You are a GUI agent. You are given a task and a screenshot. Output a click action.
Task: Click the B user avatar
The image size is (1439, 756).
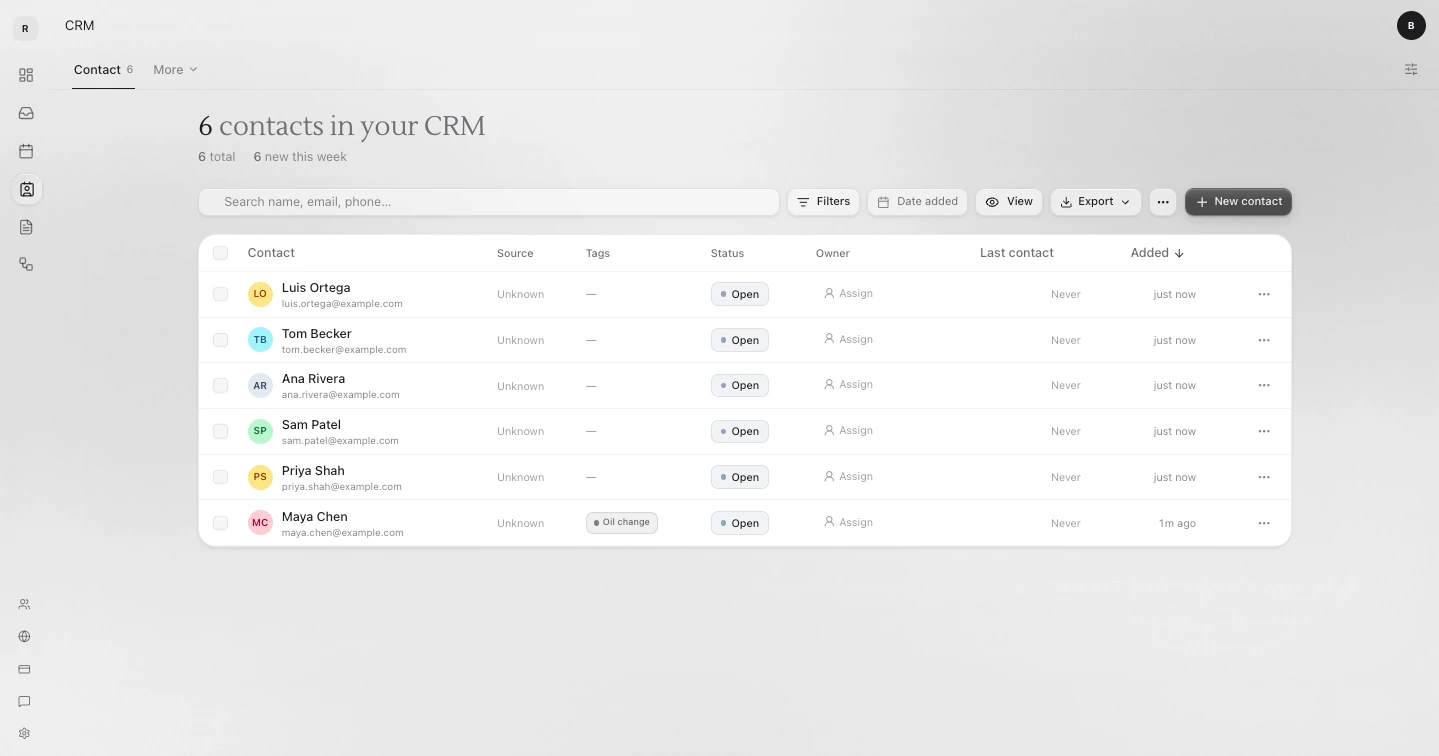pyautogui.click(x=1411, y=26)
